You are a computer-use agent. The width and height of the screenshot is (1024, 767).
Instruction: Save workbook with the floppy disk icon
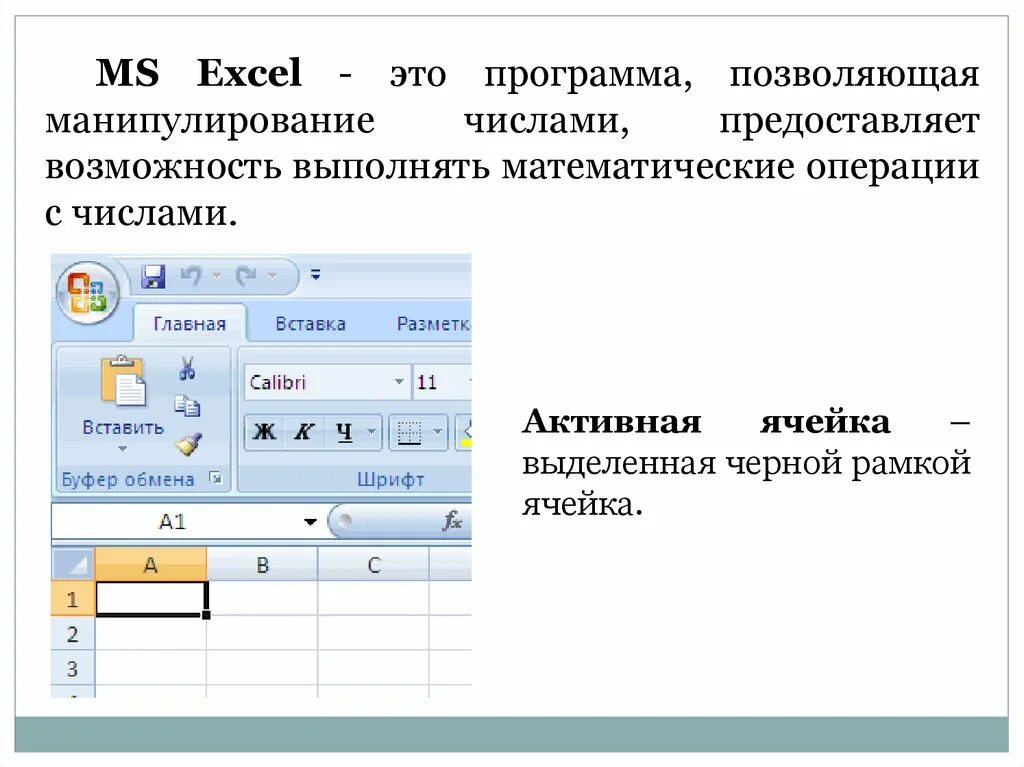[153, 276]
